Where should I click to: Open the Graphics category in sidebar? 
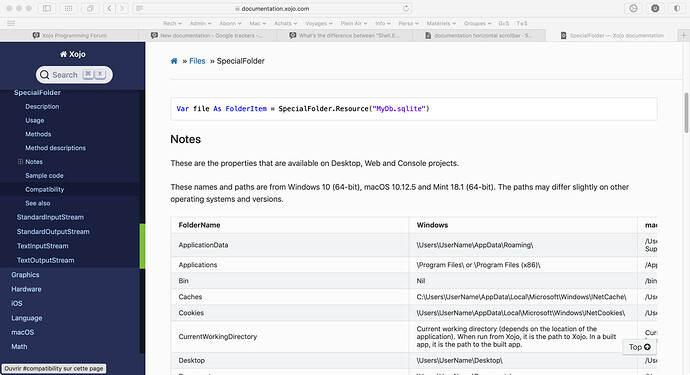click(25, 275)
